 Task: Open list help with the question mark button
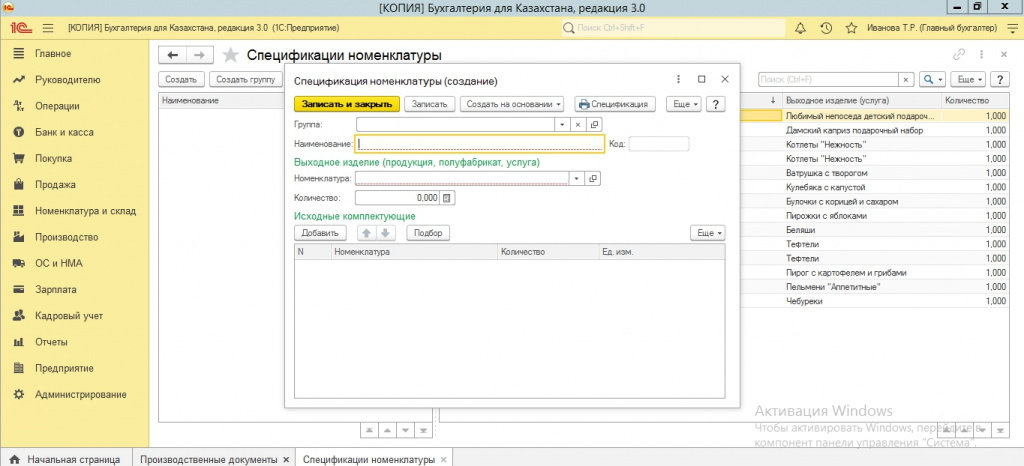1000,79
